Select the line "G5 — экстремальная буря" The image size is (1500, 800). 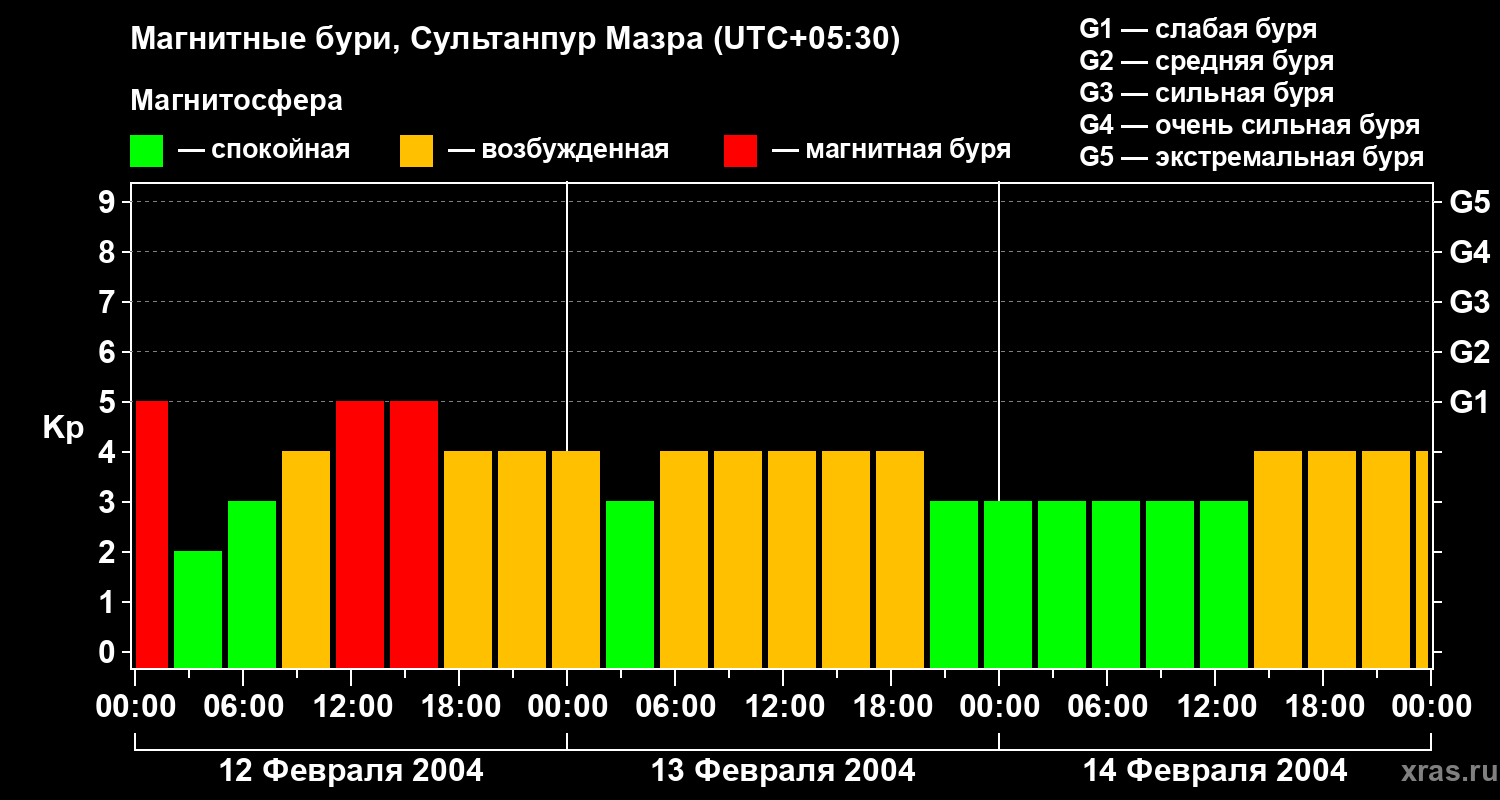pos(1252,157)
